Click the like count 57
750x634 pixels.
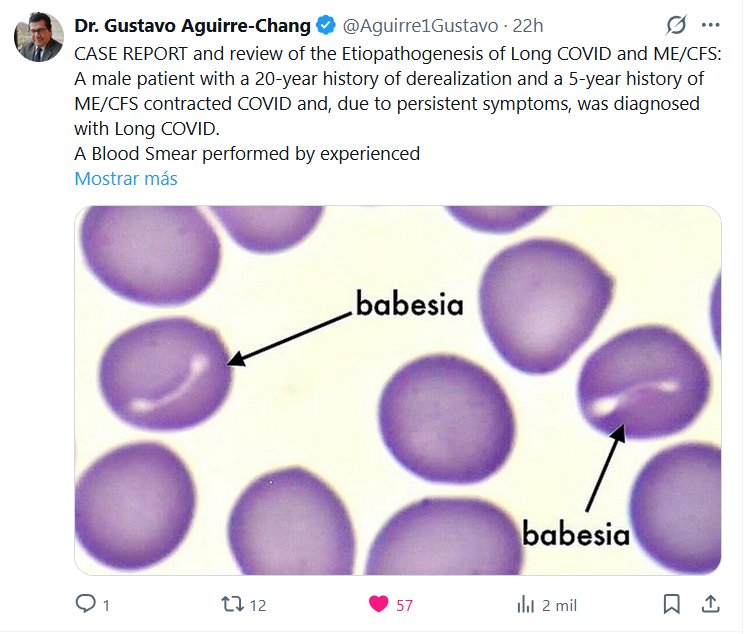404,605
